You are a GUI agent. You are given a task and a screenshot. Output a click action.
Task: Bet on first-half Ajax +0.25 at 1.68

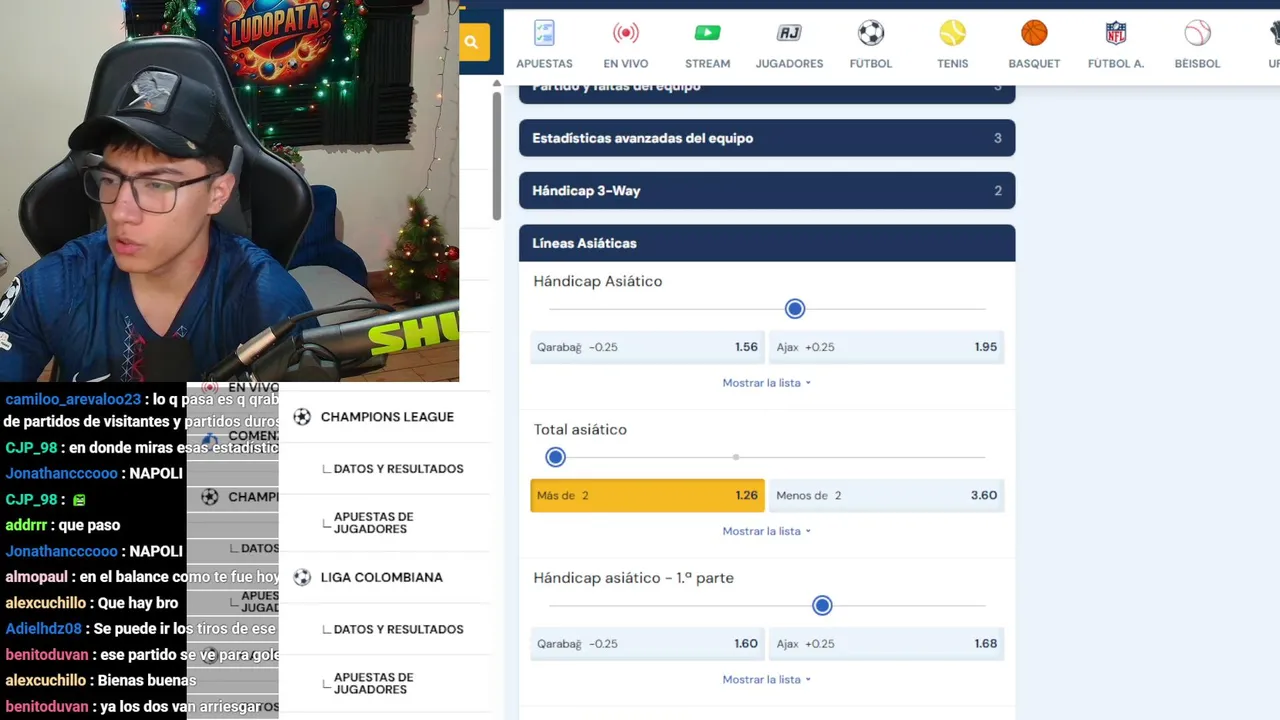[x=887, y=643]
